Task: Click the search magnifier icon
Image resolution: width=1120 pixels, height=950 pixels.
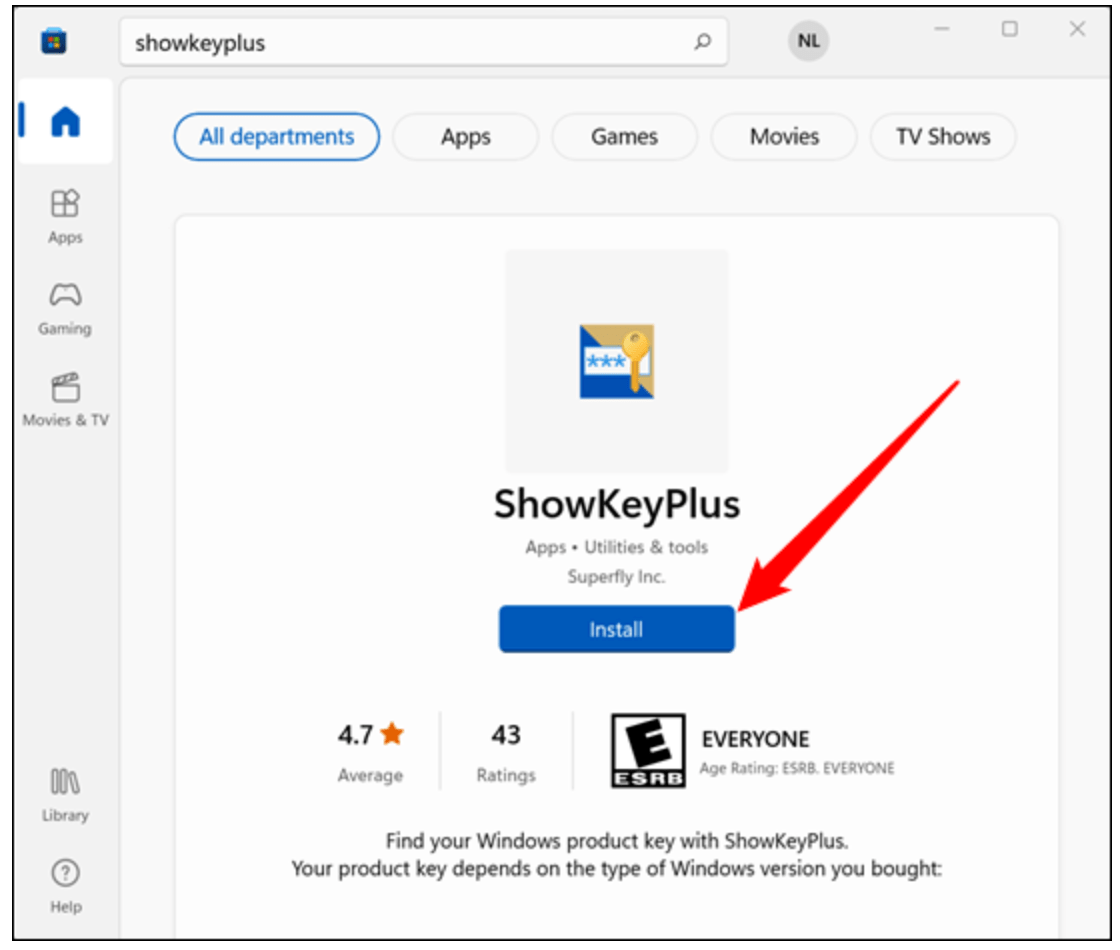Action: point(703,41)
